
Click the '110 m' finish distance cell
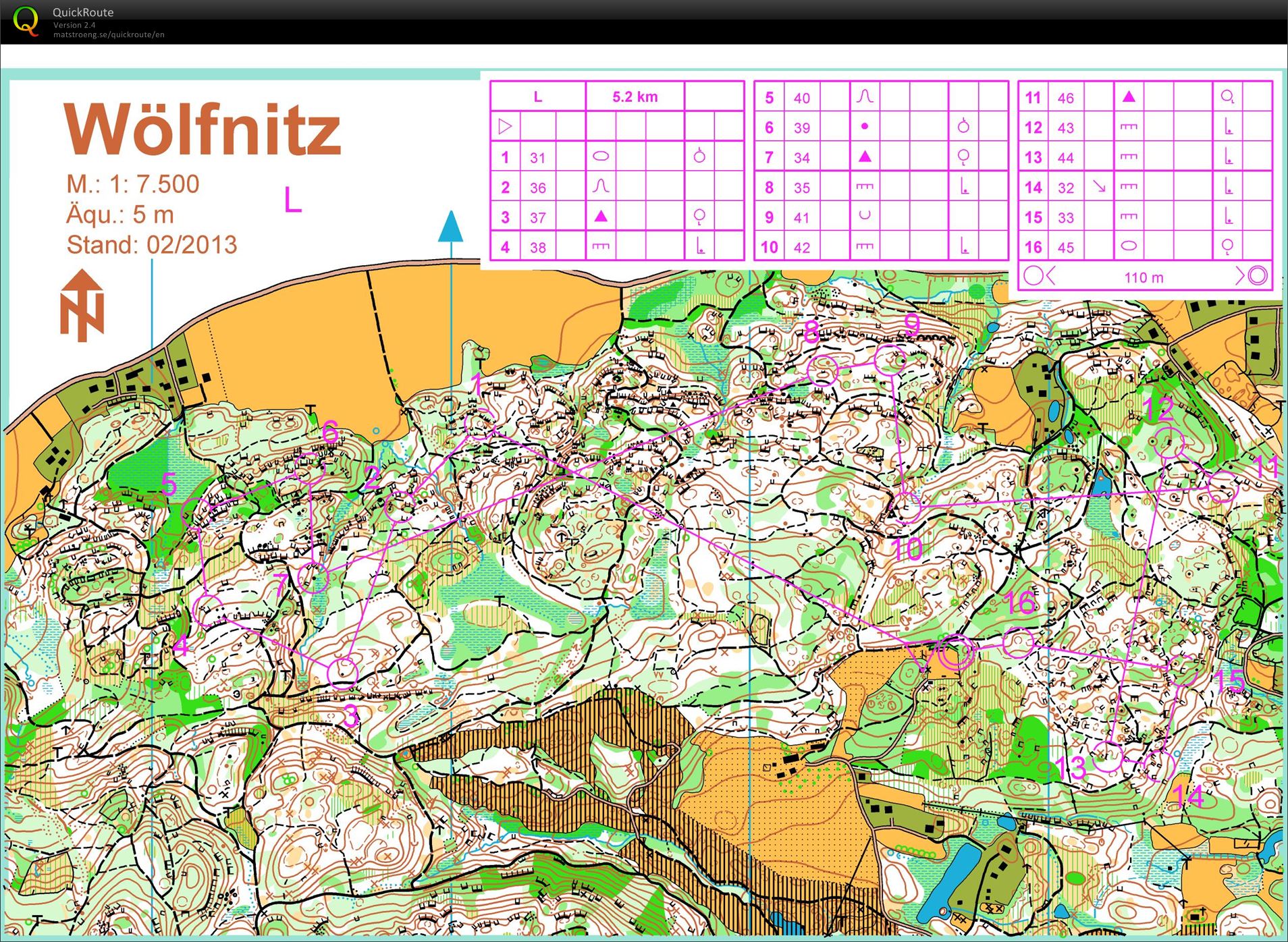1144,277
